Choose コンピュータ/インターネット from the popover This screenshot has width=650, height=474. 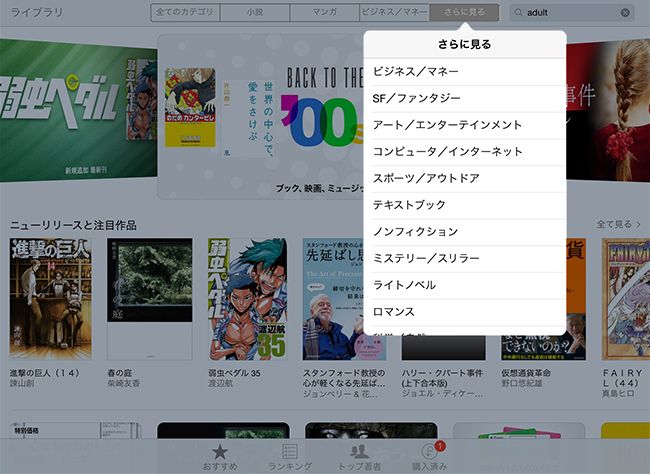pyautogui.click(x=465, y=152)
